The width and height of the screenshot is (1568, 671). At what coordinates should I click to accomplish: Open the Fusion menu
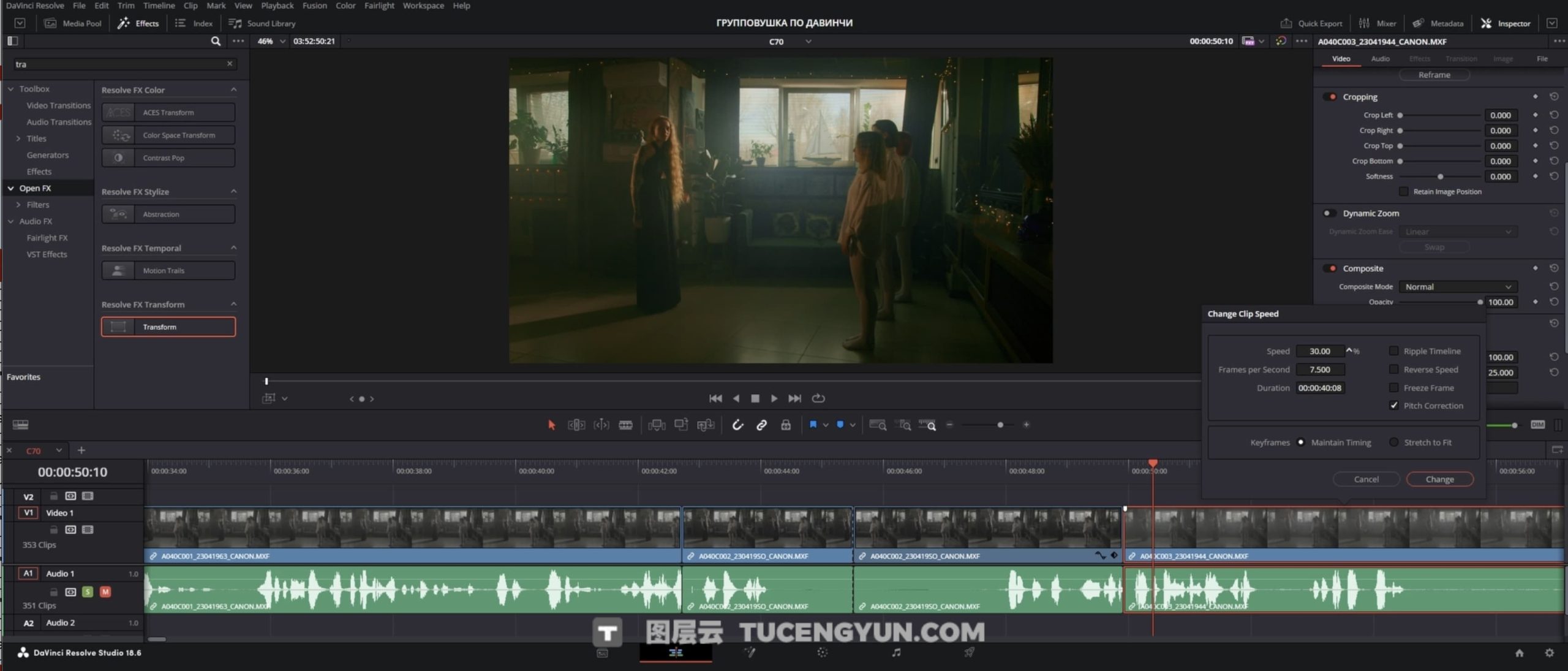click(x=314, y=6)
